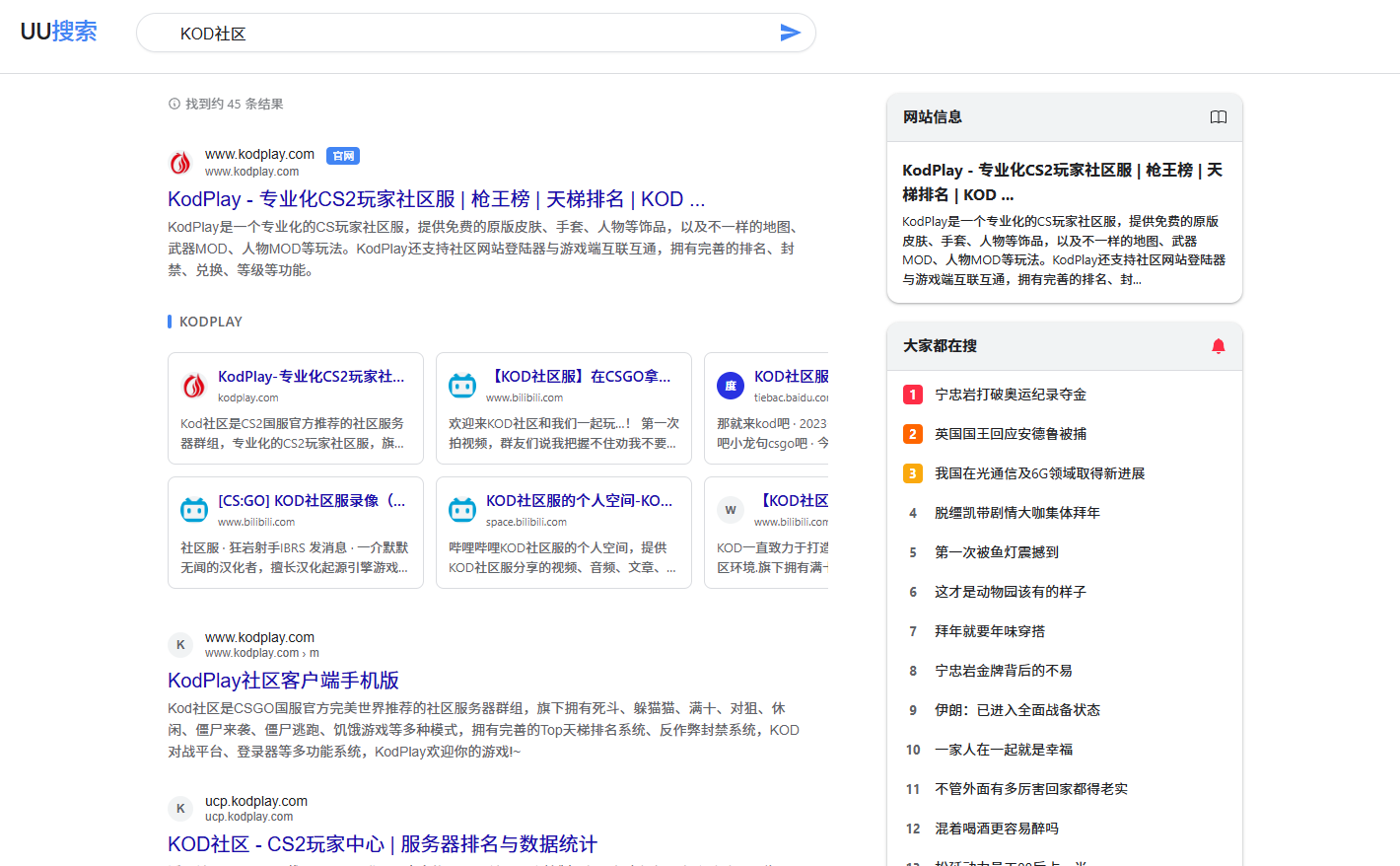The height and width of the screenshot is (866, 1400).
Task: Click the info icon beside 找到约 45 条结果
Action: [175, 104]
